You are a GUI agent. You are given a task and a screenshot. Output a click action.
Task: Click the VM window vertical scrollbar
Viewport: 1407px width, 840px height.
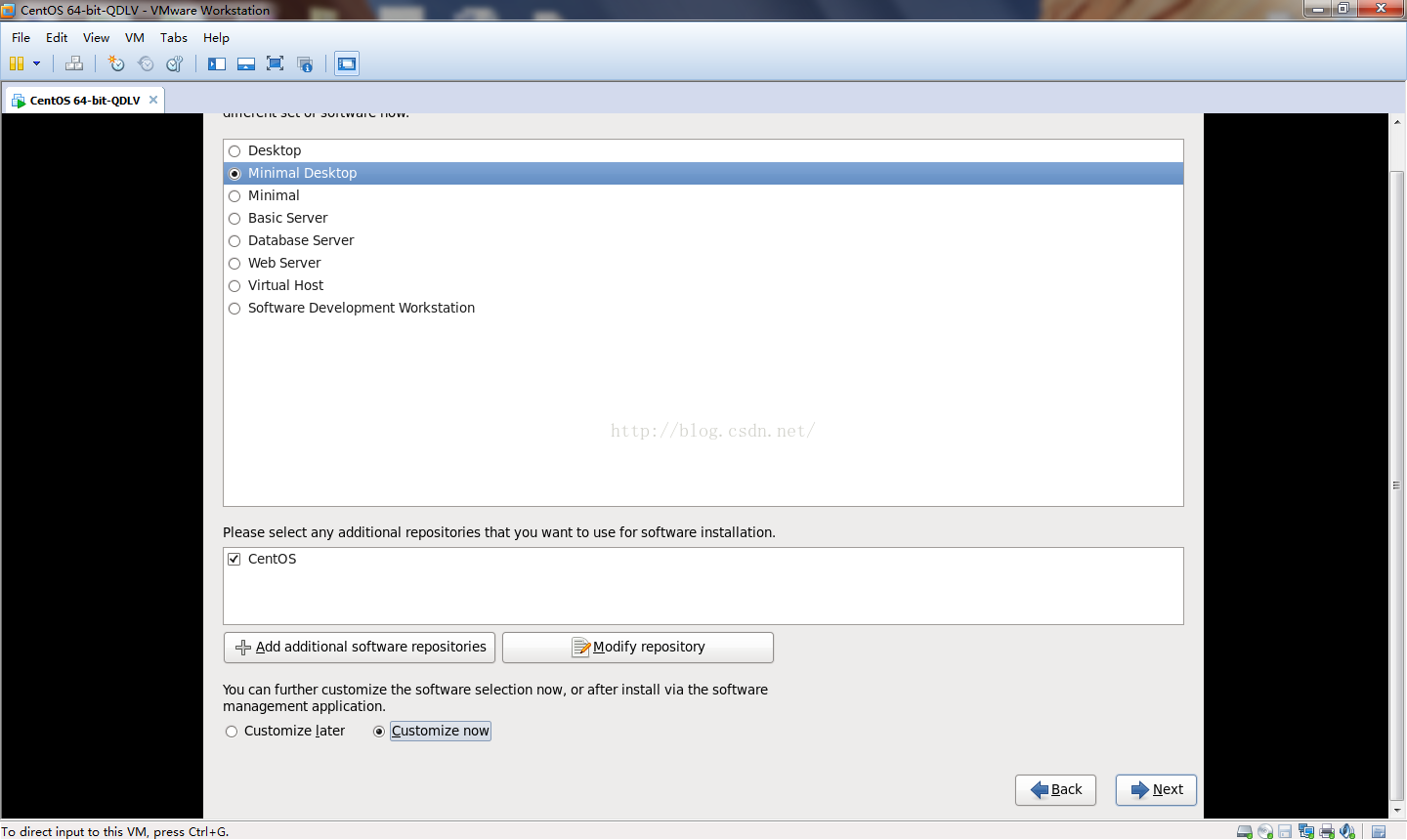click(x=1397, y=484)
